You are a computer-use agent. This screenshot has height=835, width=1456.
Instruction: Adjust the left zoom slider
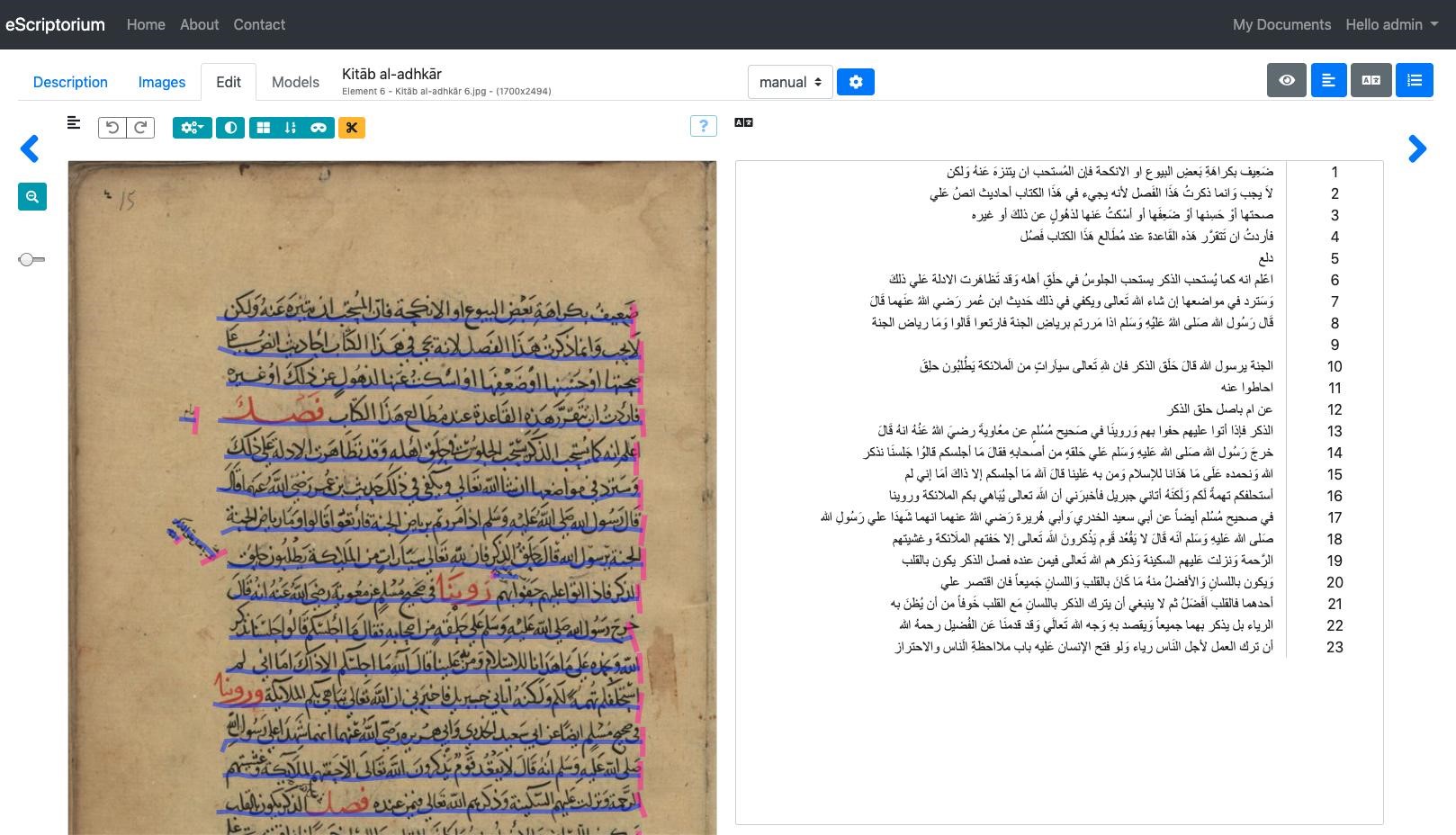(x=31, y=259)
